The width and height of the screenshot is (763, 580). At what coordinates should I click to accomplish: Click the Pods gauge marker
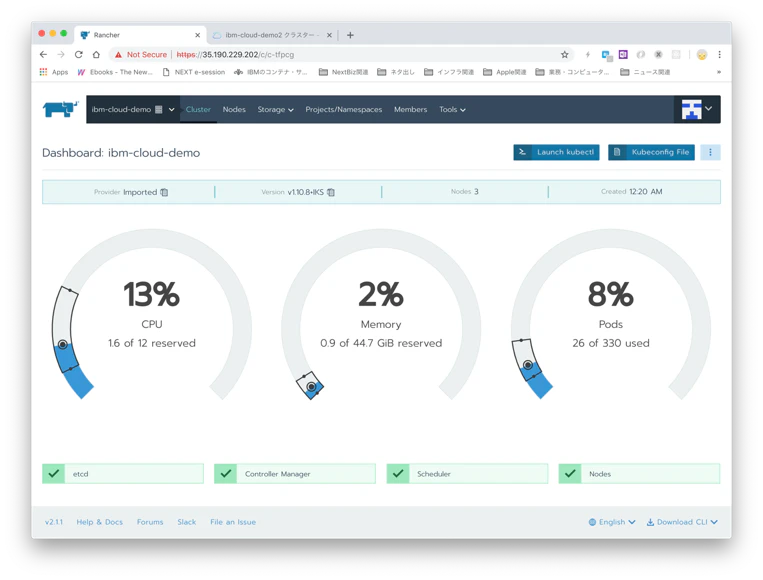pyautogui.click(x=528, y=365)
